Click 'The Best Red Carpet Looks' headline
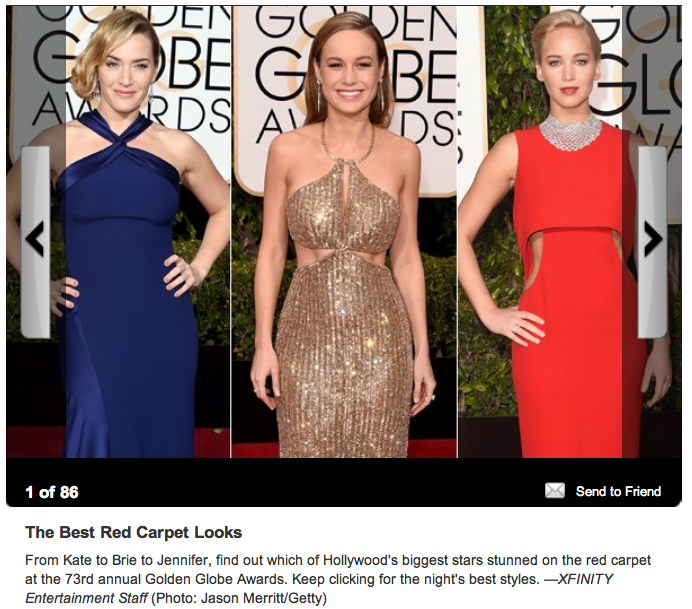This screenshot has height=609, width=692. [x=134, y=532]
